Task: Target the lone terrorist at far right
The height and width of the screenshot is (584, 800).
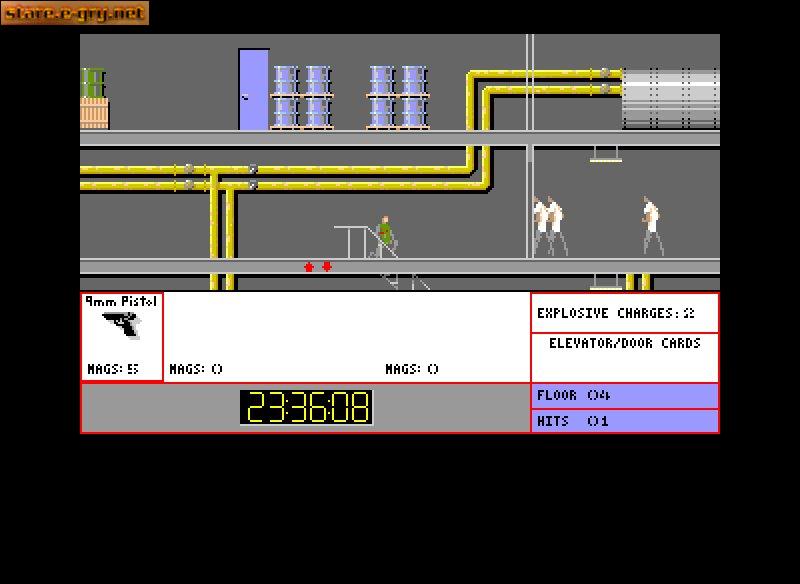Action: point(652,226)
